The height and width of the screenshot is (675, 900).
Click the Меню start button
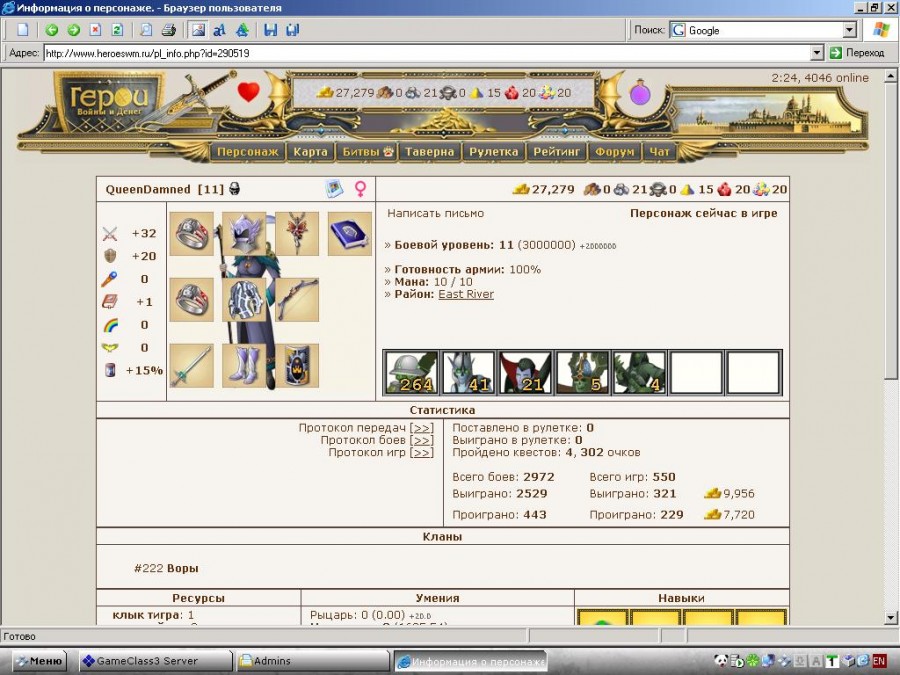click(x=39, y=661)
